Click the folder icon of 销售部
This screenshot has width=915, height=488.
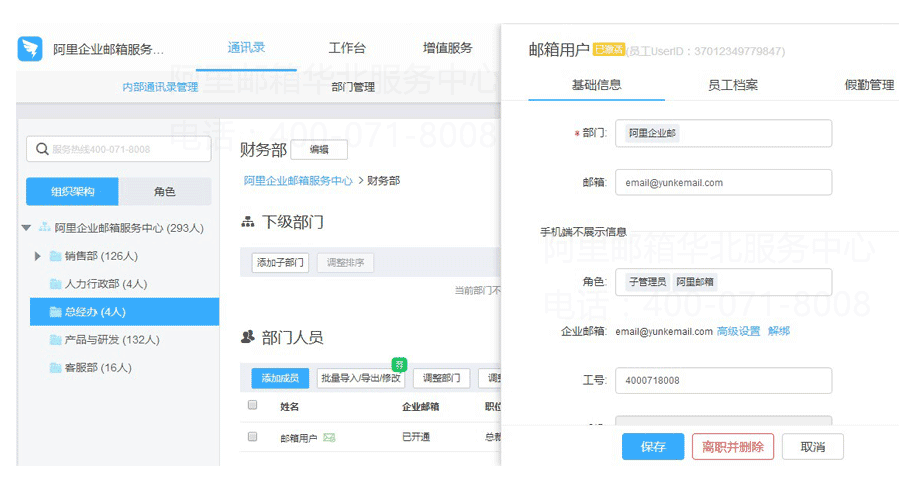coord(55,256)
